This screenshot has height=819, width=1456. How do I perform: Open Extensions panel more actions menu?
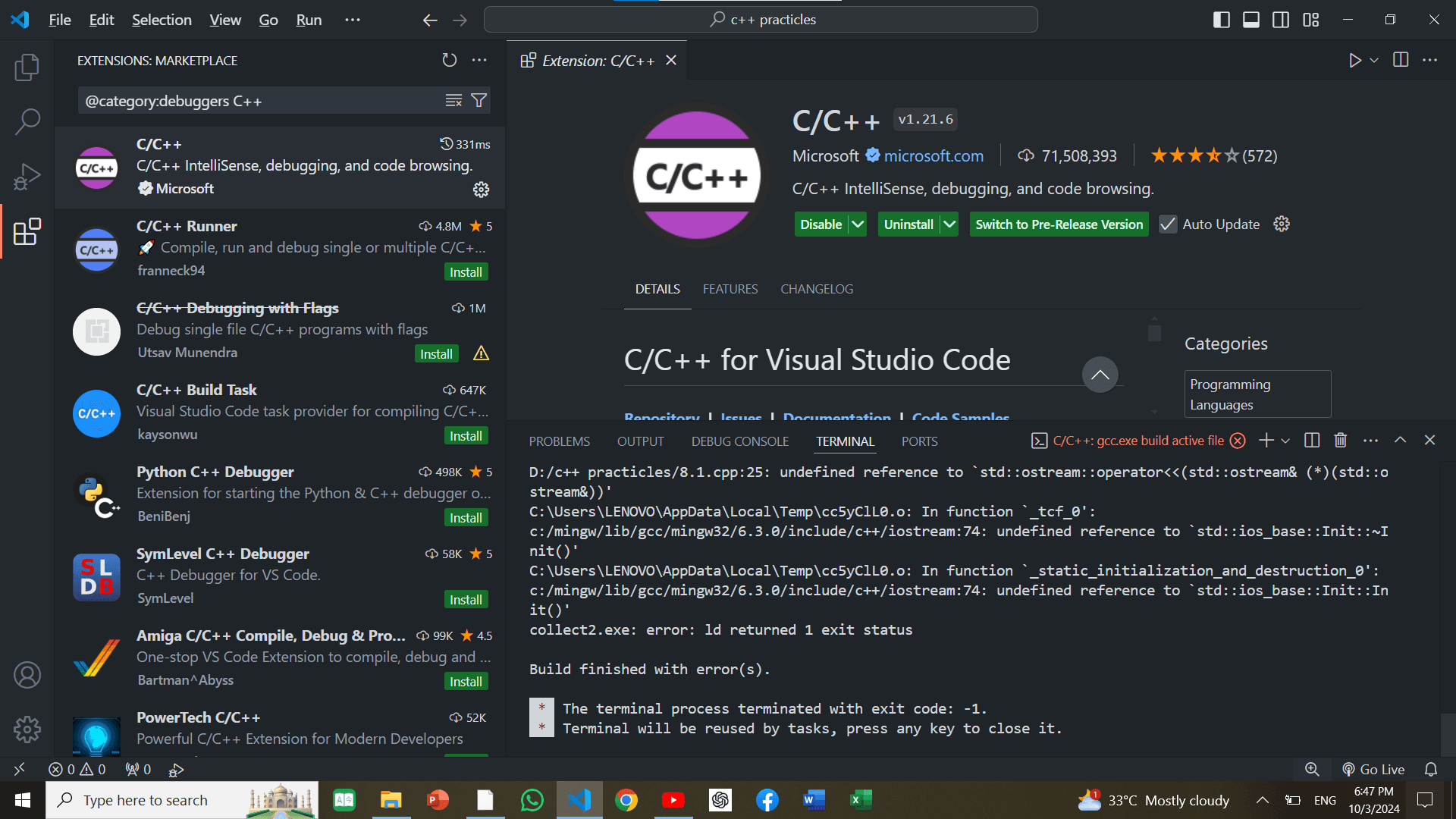479,60
